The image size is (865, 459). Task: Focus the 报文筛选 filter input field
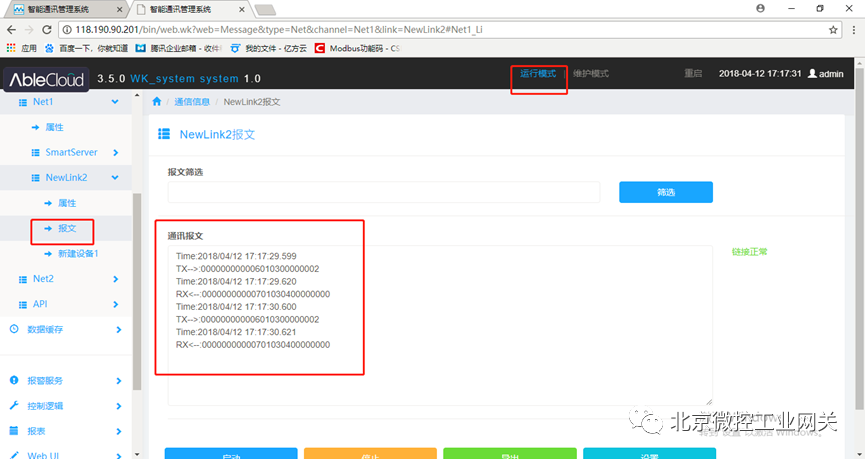[383, 192]
